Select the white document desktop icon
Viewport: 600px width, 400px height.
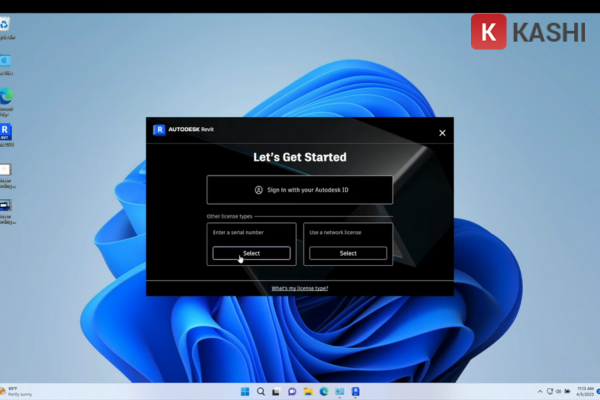tap(6, 176)
